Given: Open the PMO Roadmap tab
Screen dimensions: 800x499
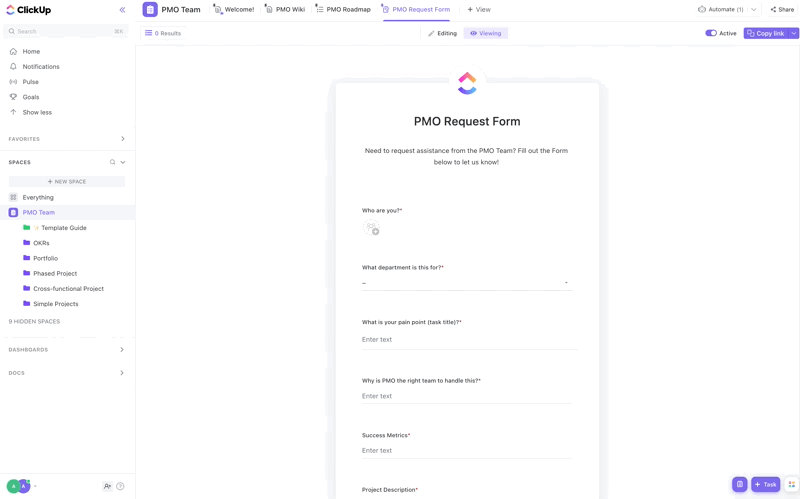Looking at the screenshot, I should (x=343, y=10).
